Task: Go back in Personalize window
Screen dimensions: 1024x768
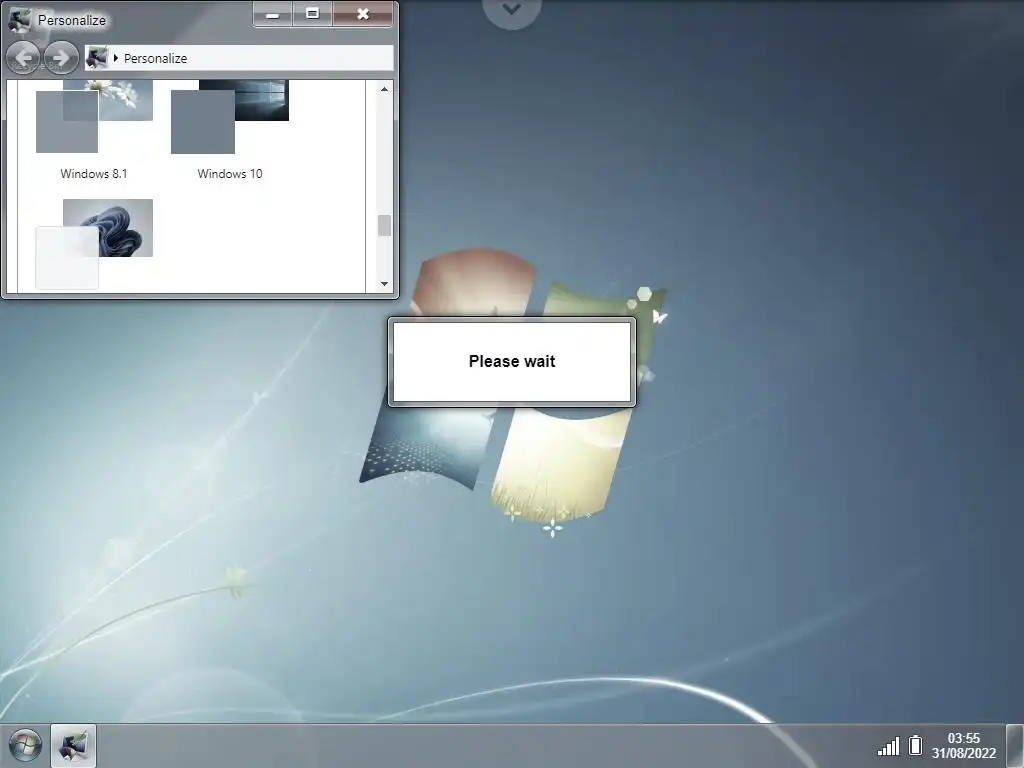Action: tap(23, 57)
